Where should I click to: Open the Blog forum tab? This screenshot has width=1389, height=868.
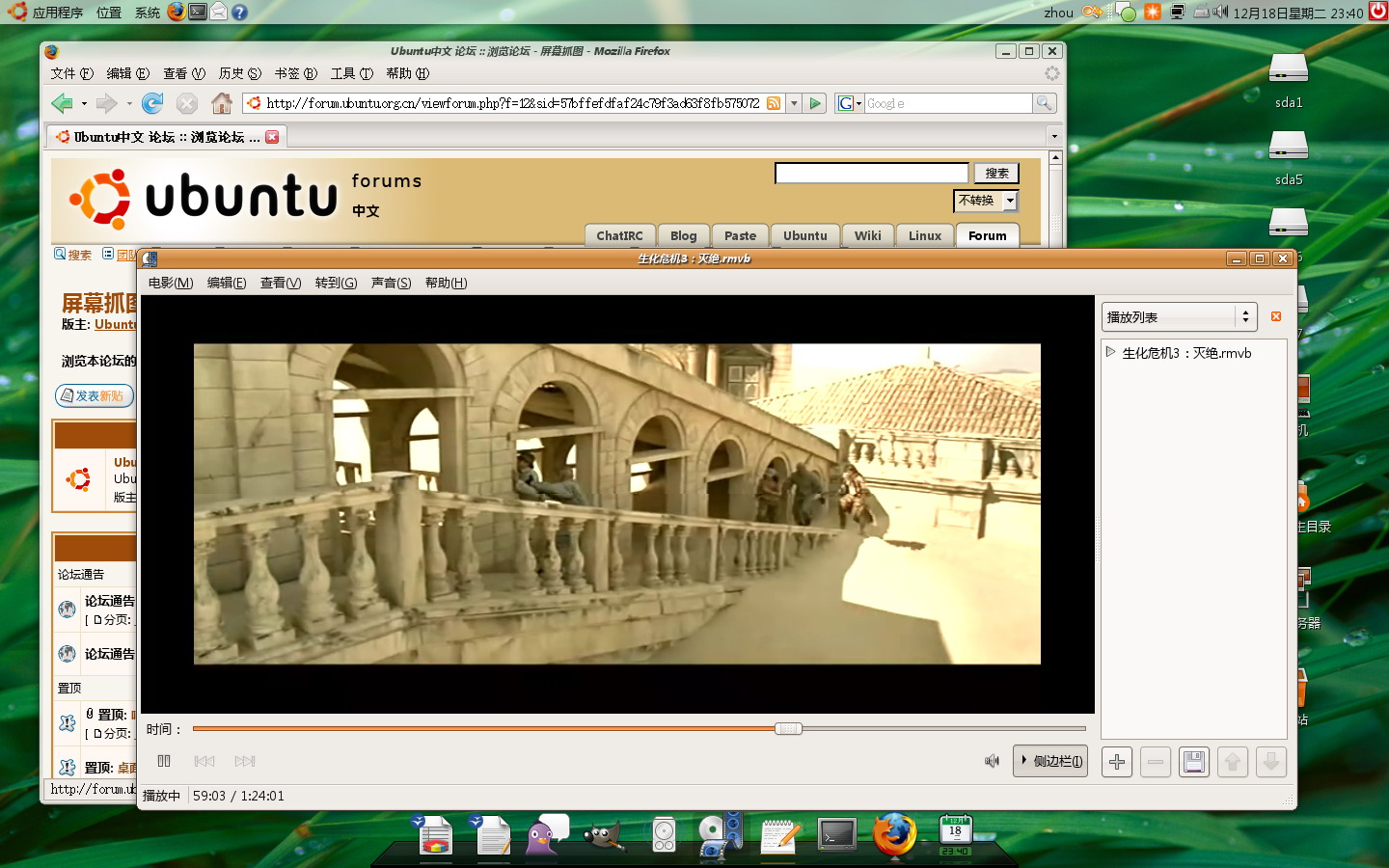point(684,235)
